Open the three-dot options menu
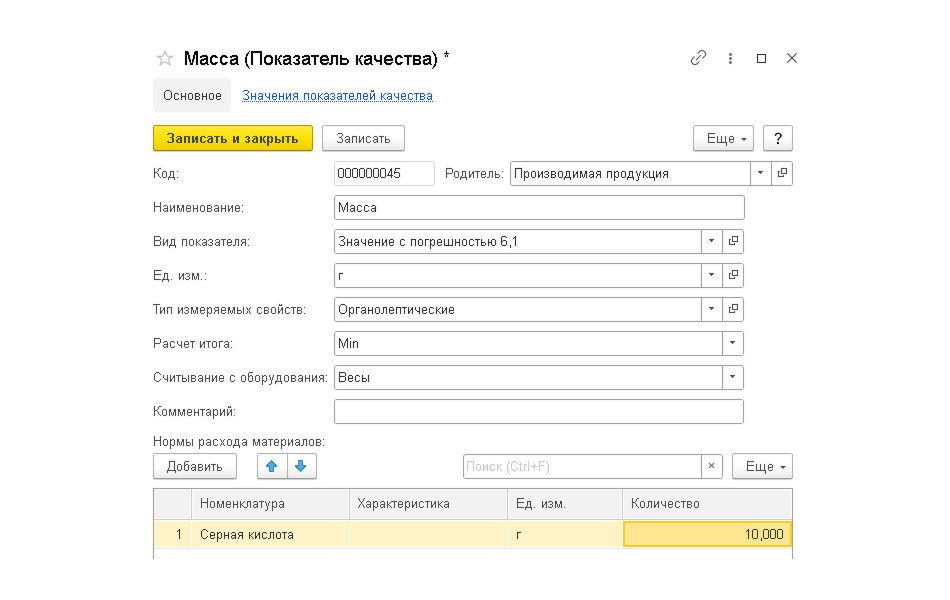The image size is (950, 600). (730, 58)
